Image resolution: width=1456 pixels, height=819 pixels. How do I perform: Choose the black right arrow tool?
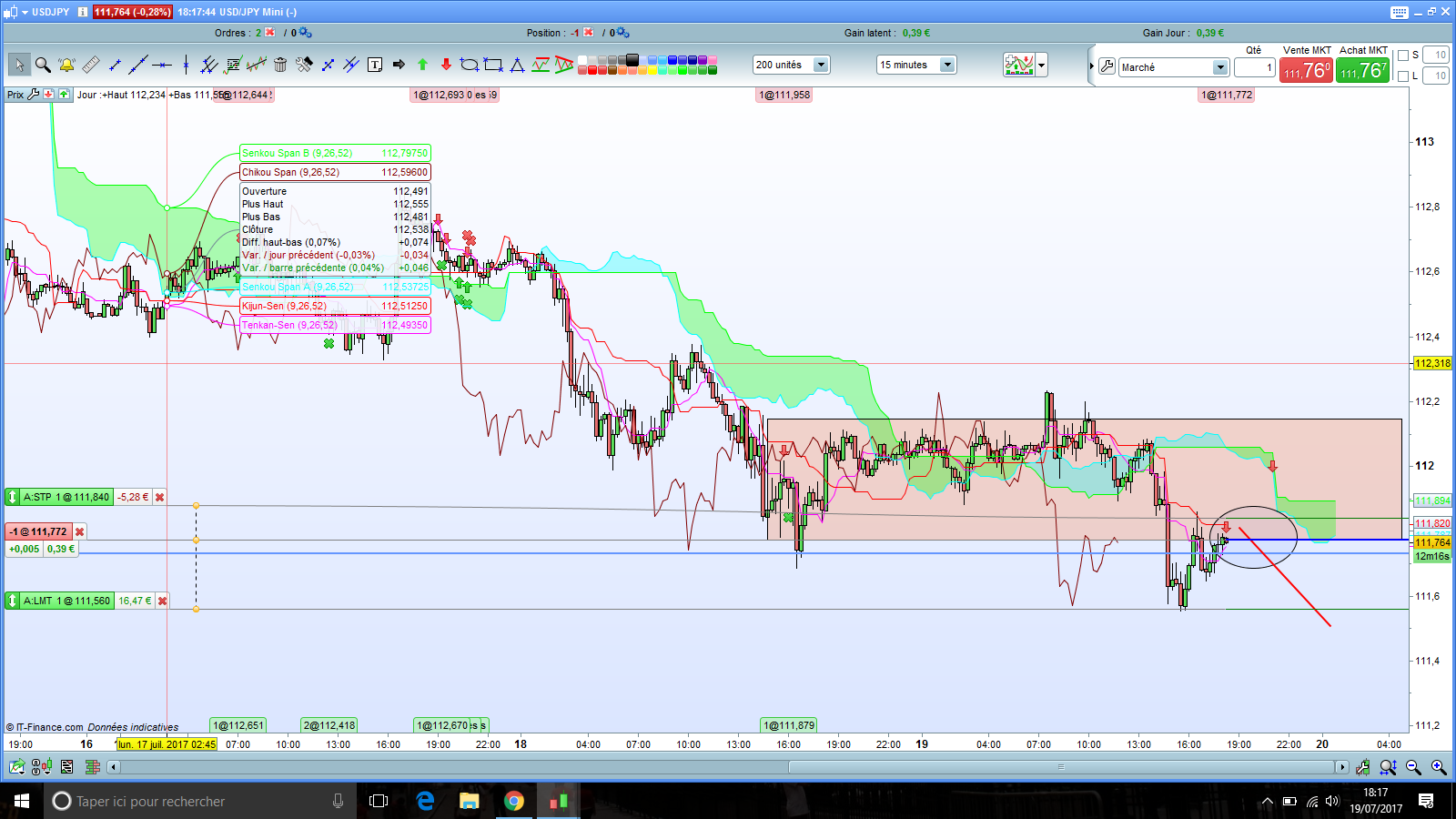click(399, 65)
